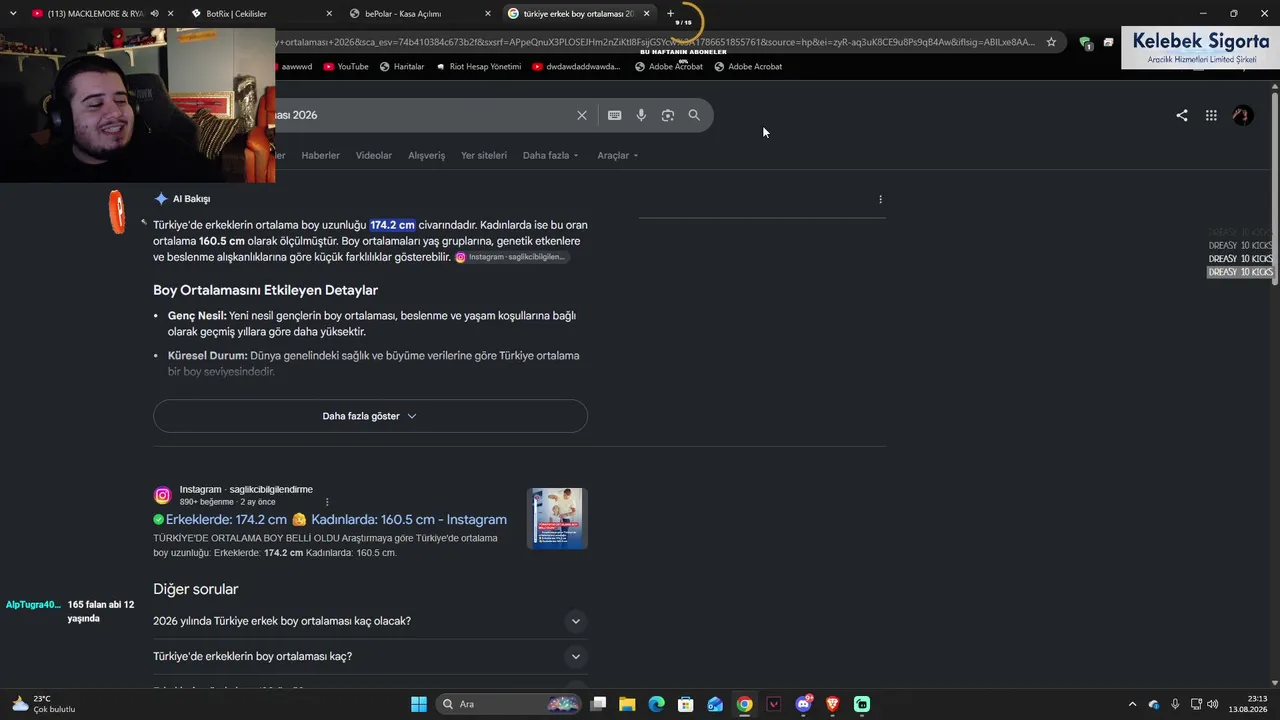The width and height of the screenshot is (1280, 720).
Task: Open the Instagram result thumbnail image
Action: point(557,518)
